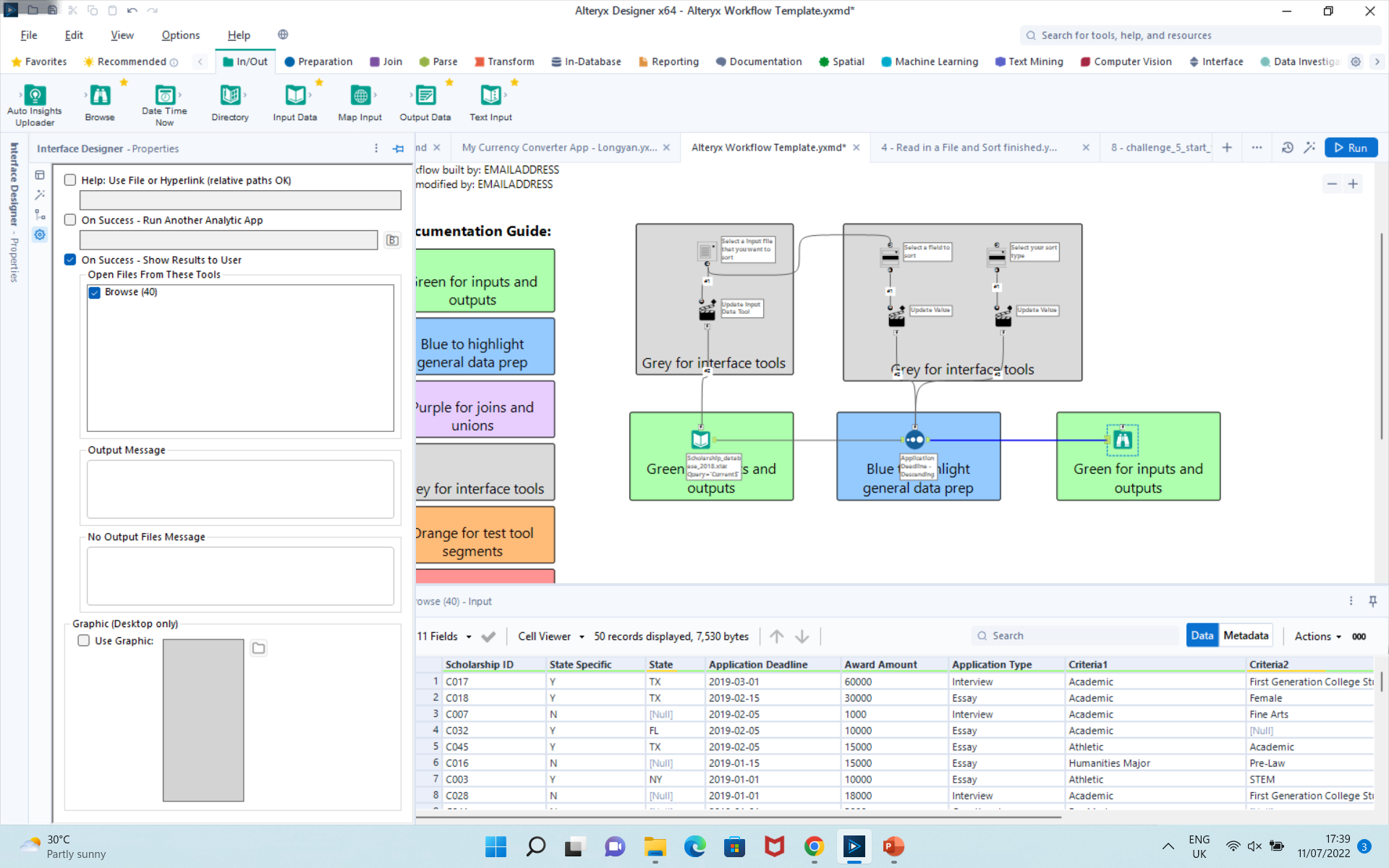Select the Auto Insights Uploader tool
The image size is (1389, 868).
pos(35,104)
